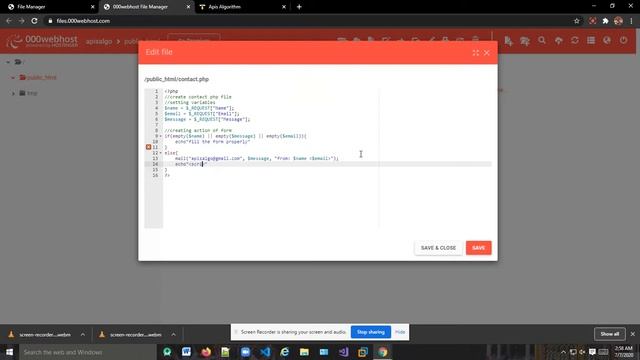Image resolution: width=640 pixels, height=360 pixels.
Task: Click the globe icon in file manager toolbar
Action: click(607, 40)
